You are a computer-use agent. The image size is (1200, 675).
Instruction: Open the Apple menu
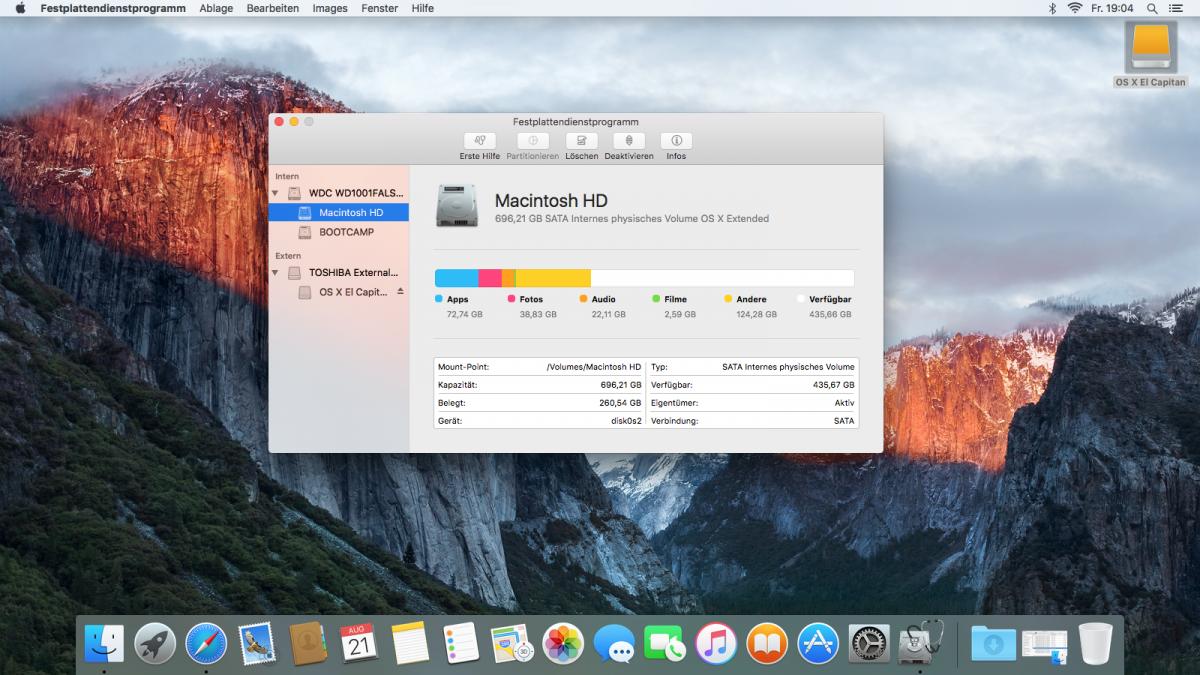click(20, 8)
